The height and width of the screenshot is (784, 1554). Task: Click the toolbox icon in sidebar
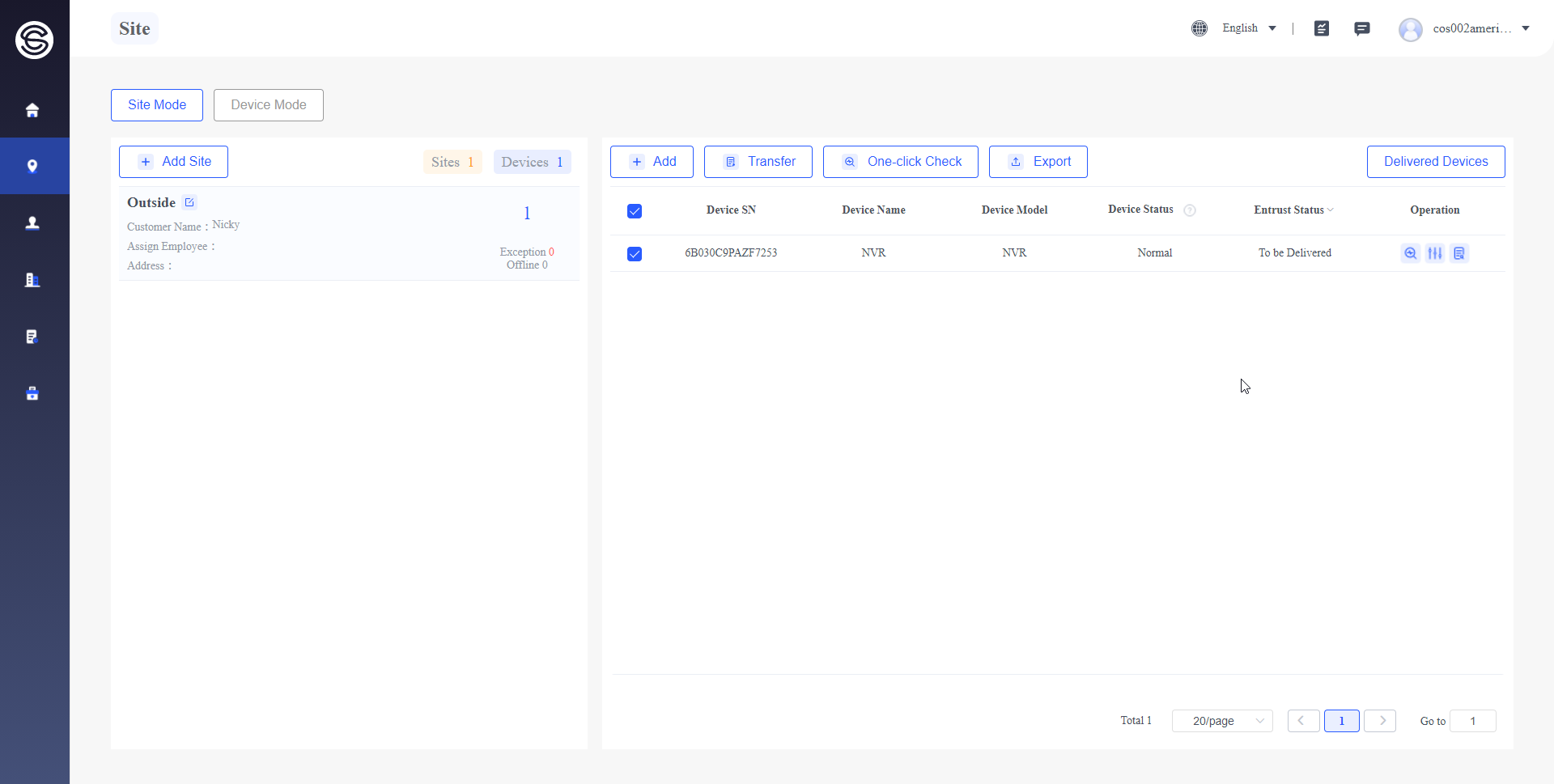[32, 393]
